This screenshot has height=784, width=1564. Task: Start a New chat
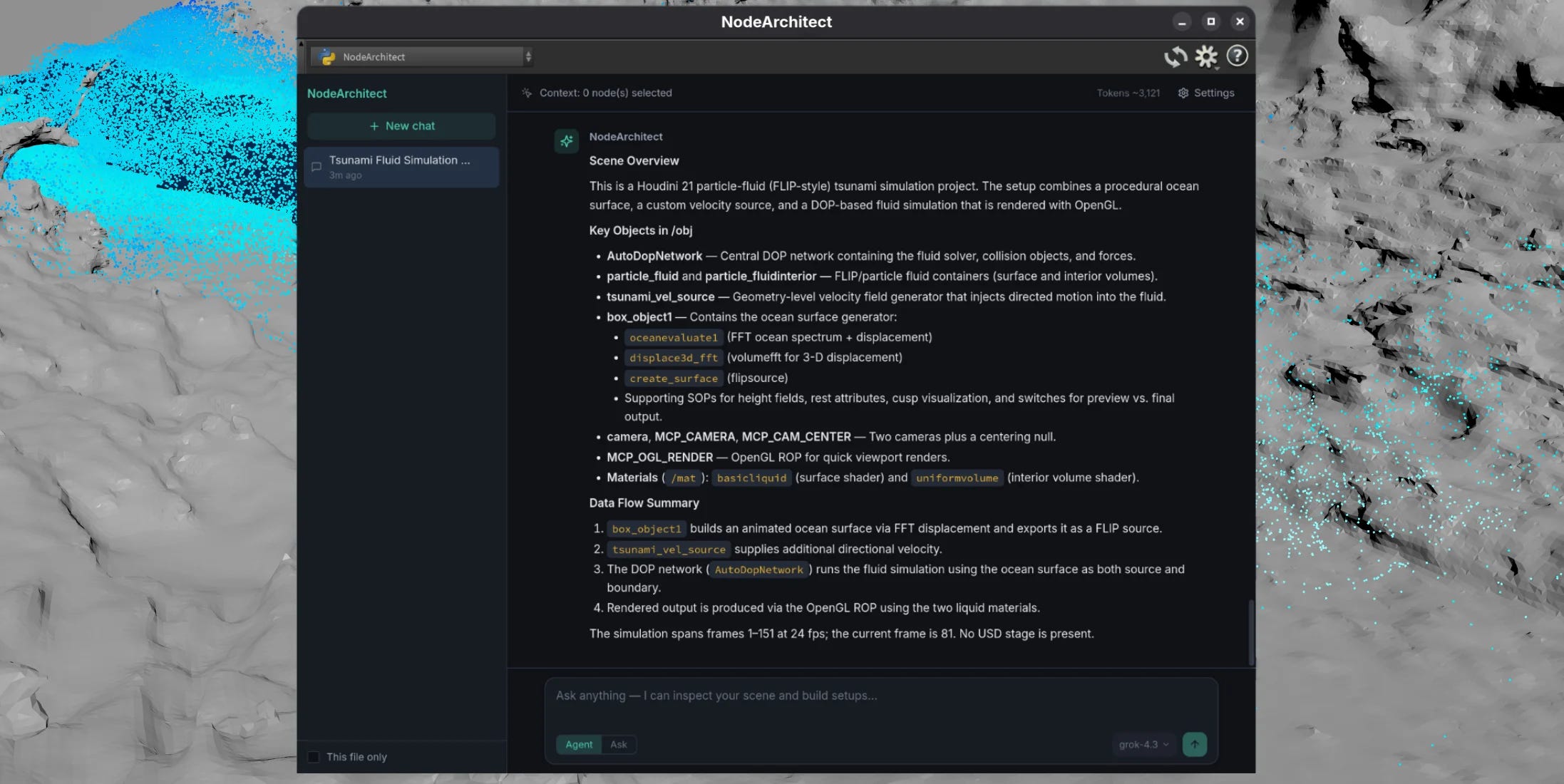click(401, 126)
